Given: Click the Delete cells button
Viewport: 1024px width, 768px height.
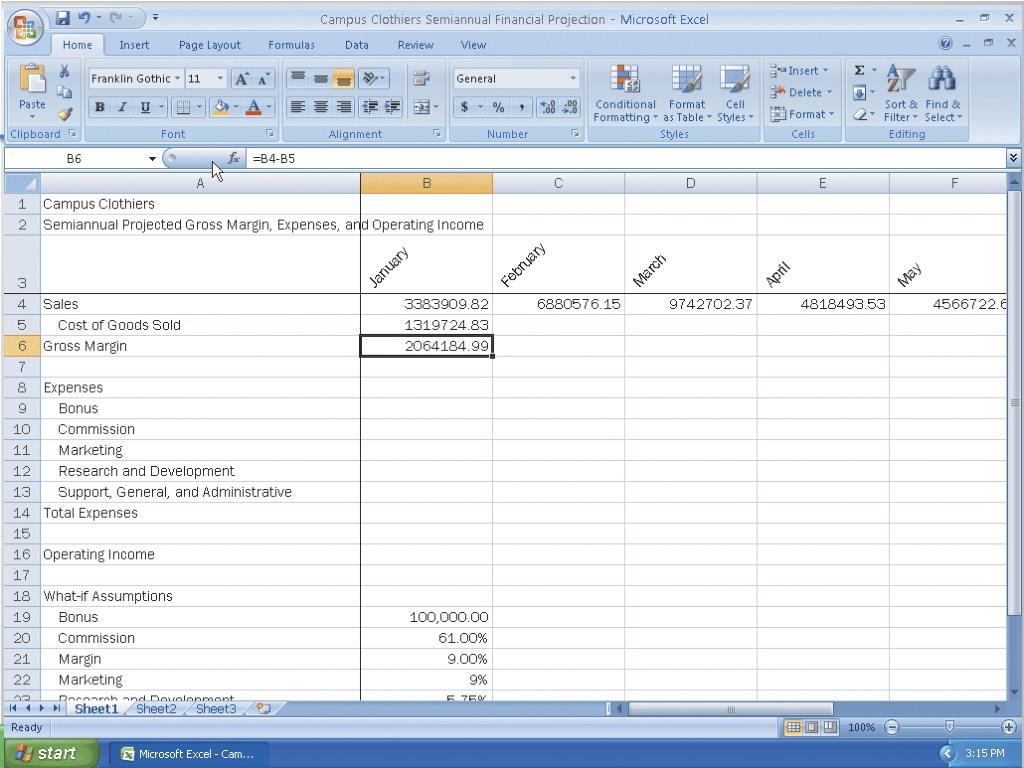Looking at the screenshot, I should pyautogui.click(x=801, y=92).
